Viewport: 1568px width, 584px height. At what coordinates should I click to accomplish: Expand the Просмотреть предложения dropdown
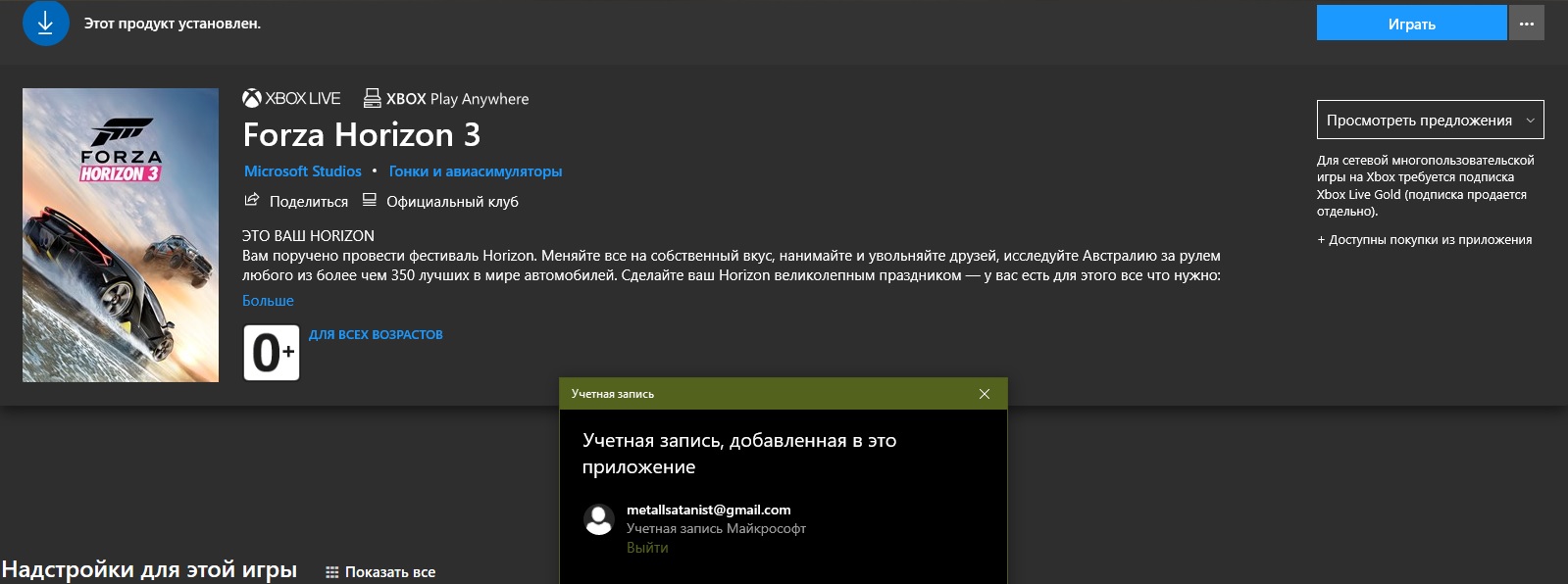point(1430,121)
